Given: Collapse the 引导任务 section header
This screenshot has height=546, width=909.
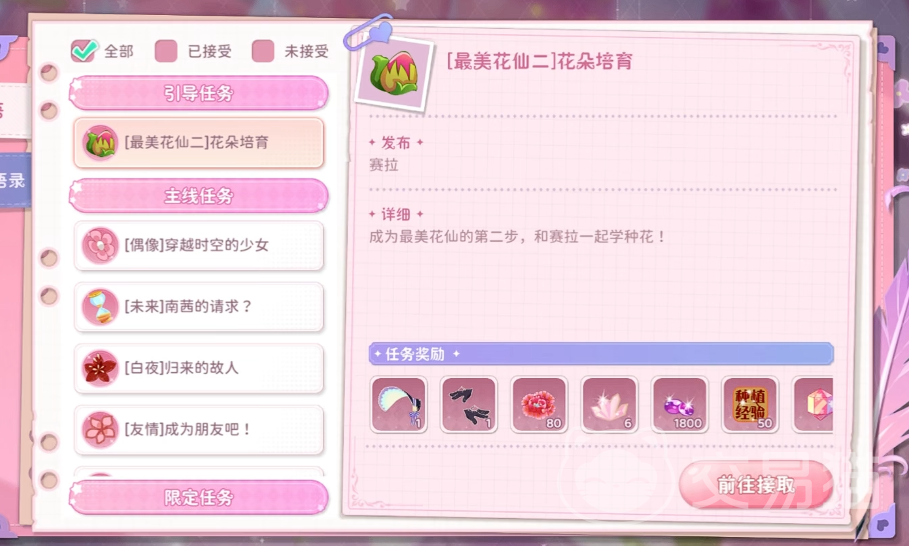Looking at the screenshot, I should (199, 93).
